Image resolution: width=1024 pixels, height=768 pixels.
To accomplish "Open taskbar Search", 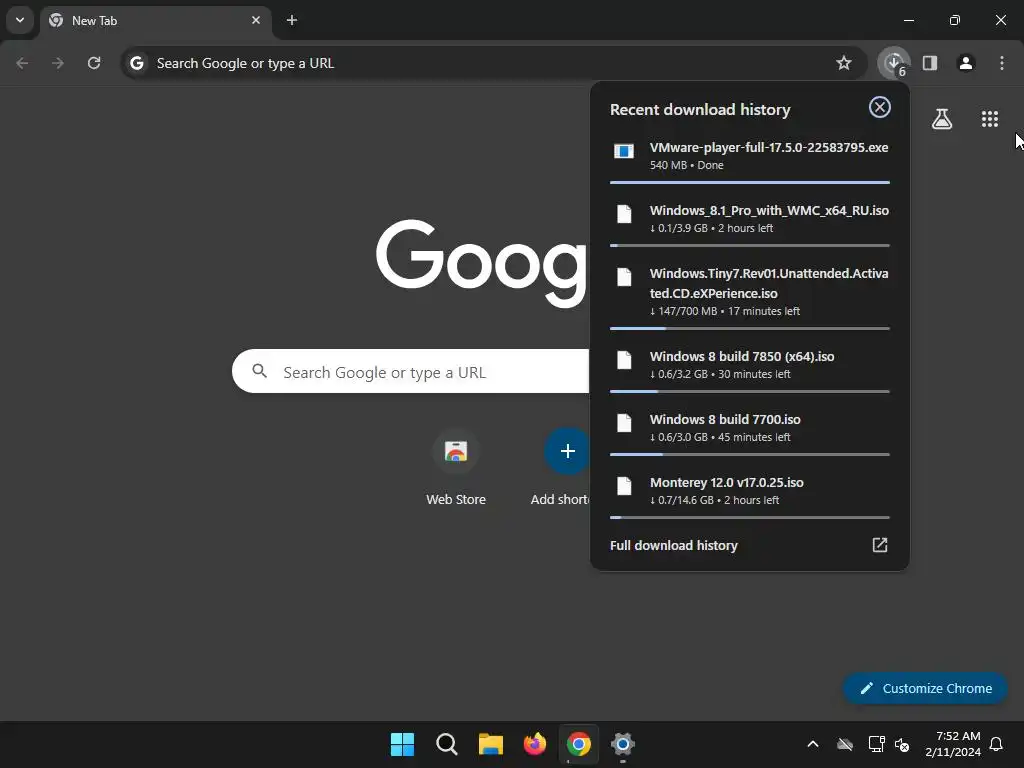I will (x=447, y=744).
